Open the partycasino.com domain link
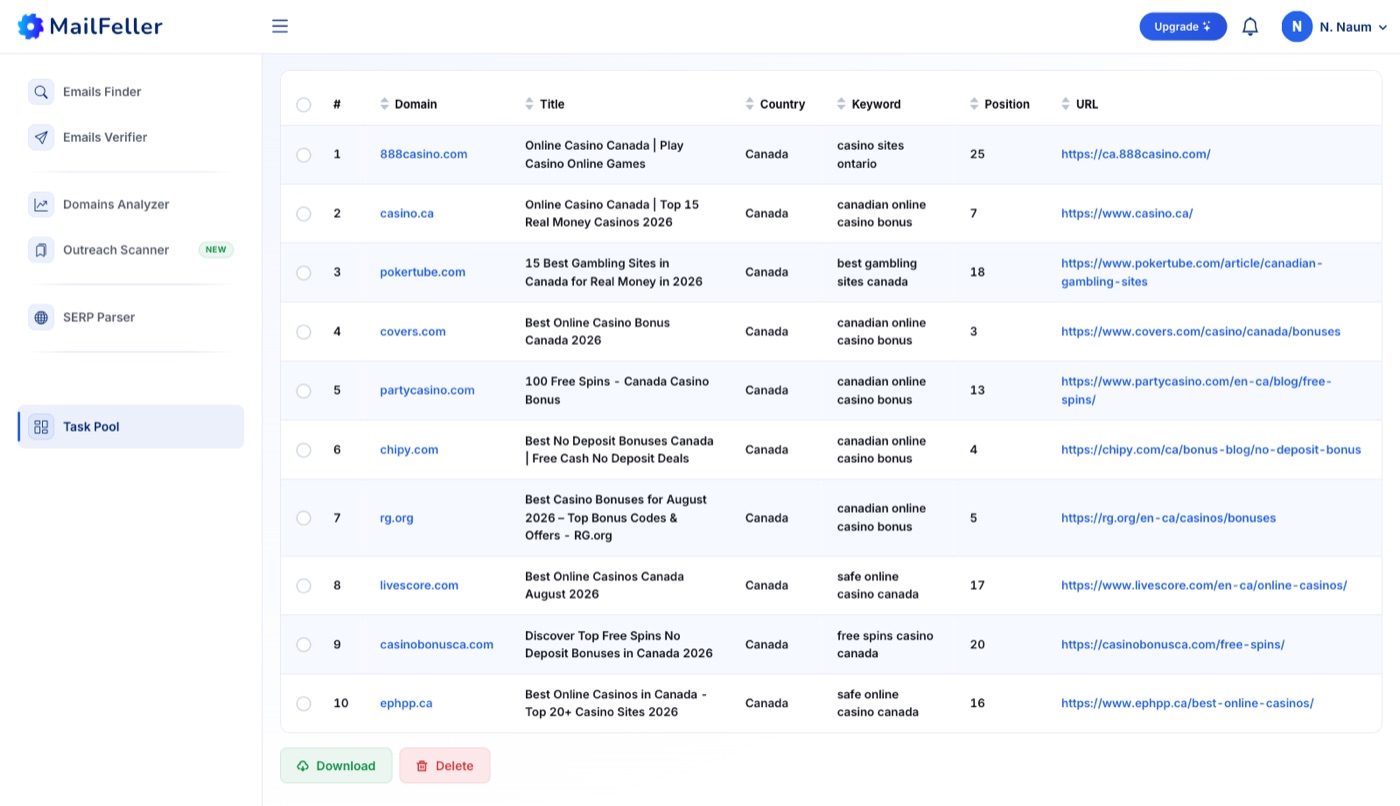The image size is (1400, 806). click(x=427, y=390)
